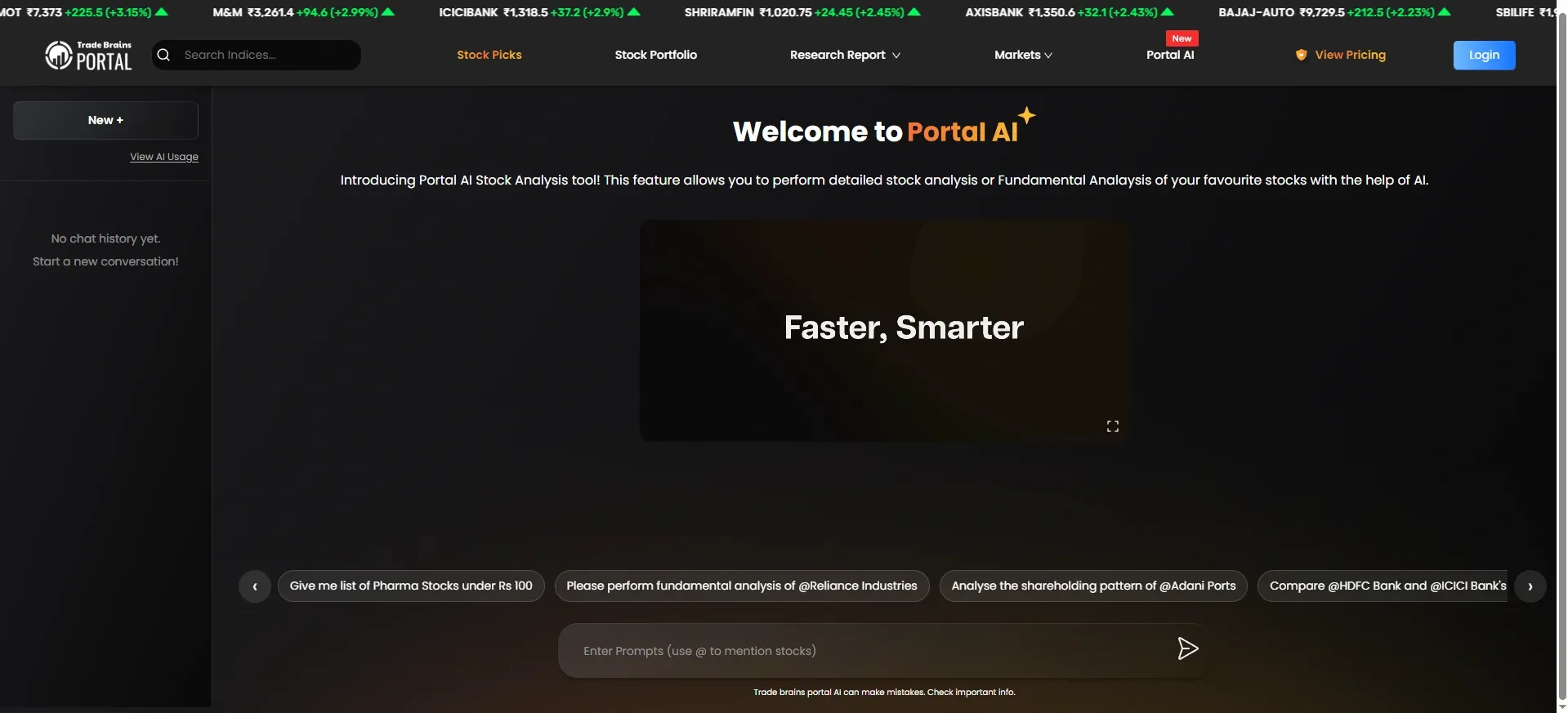Viewport: 1568px width, 713px height.
Task: Click the green up arrow beside M&M
Action: [388, 12]
